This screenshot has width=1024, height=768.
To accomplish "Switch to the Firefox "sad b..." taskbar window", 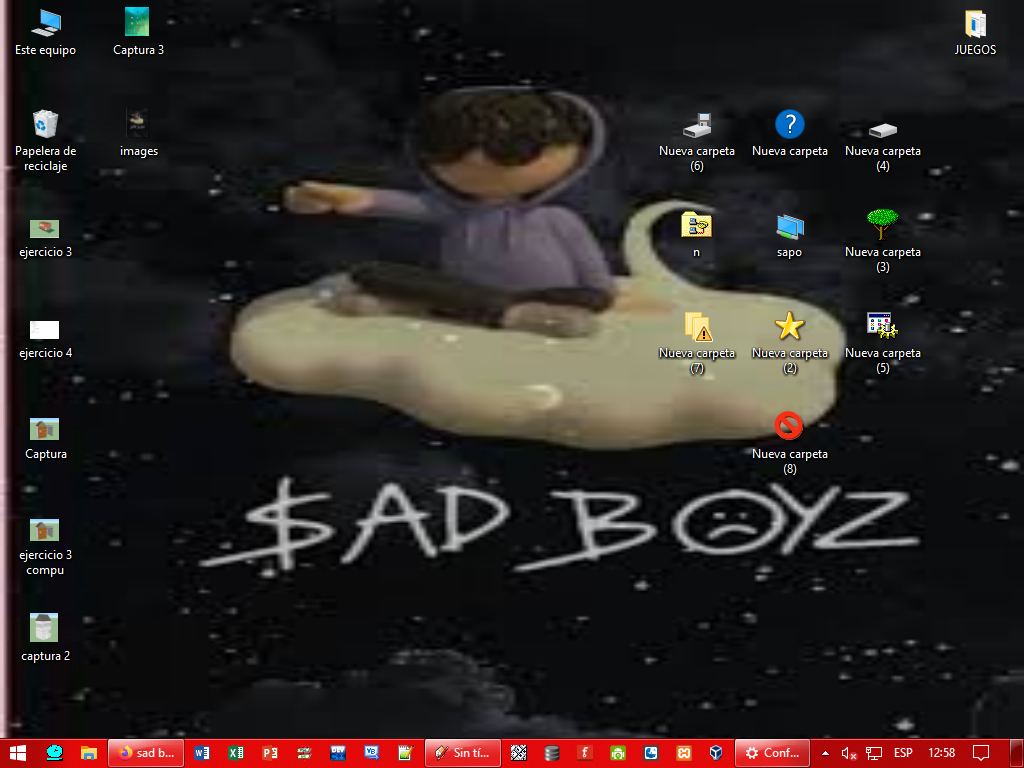I will 146,753.
